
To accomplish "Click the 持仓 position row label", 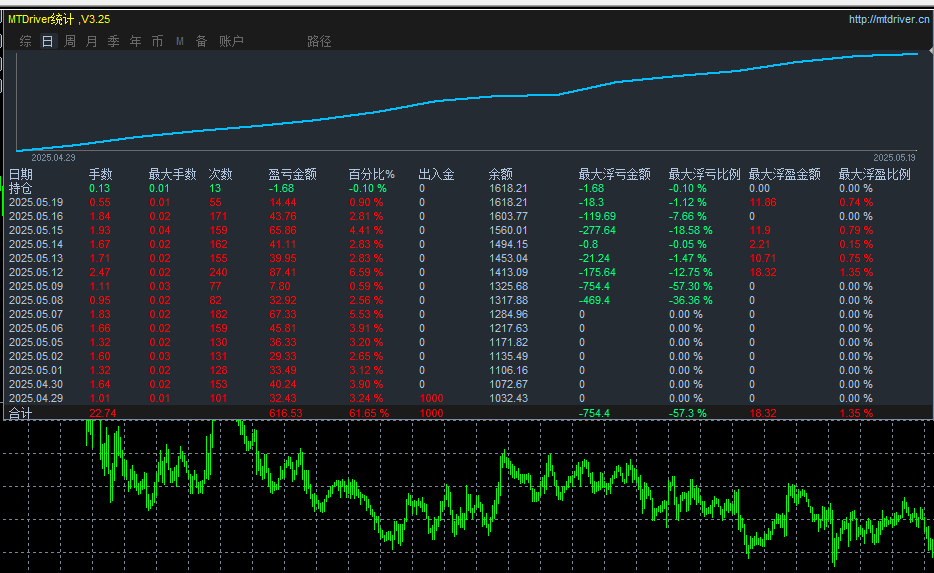I will click(x=21, y=188).
